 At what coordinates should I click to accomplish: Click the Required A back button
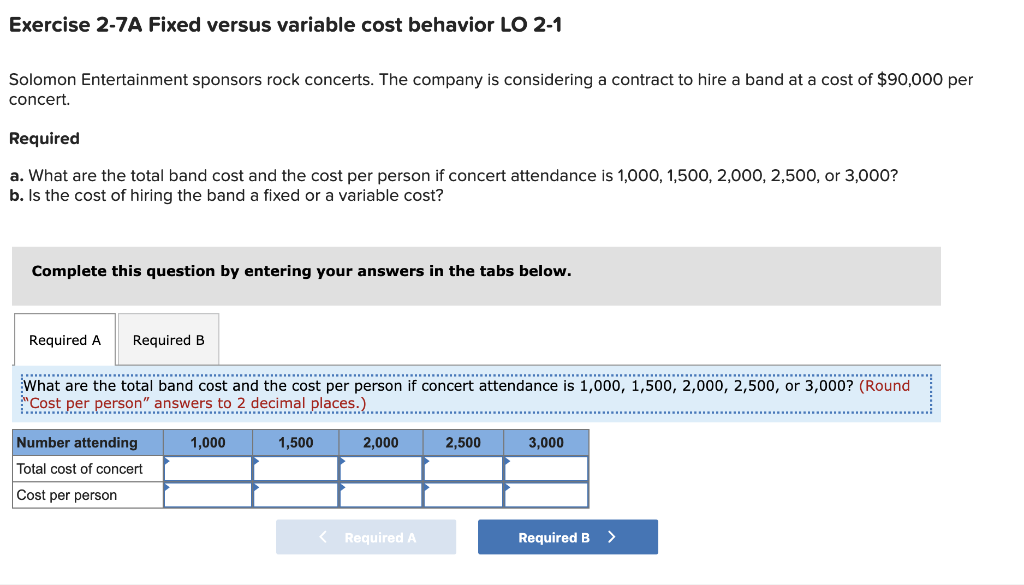click(x=366, y=536)
